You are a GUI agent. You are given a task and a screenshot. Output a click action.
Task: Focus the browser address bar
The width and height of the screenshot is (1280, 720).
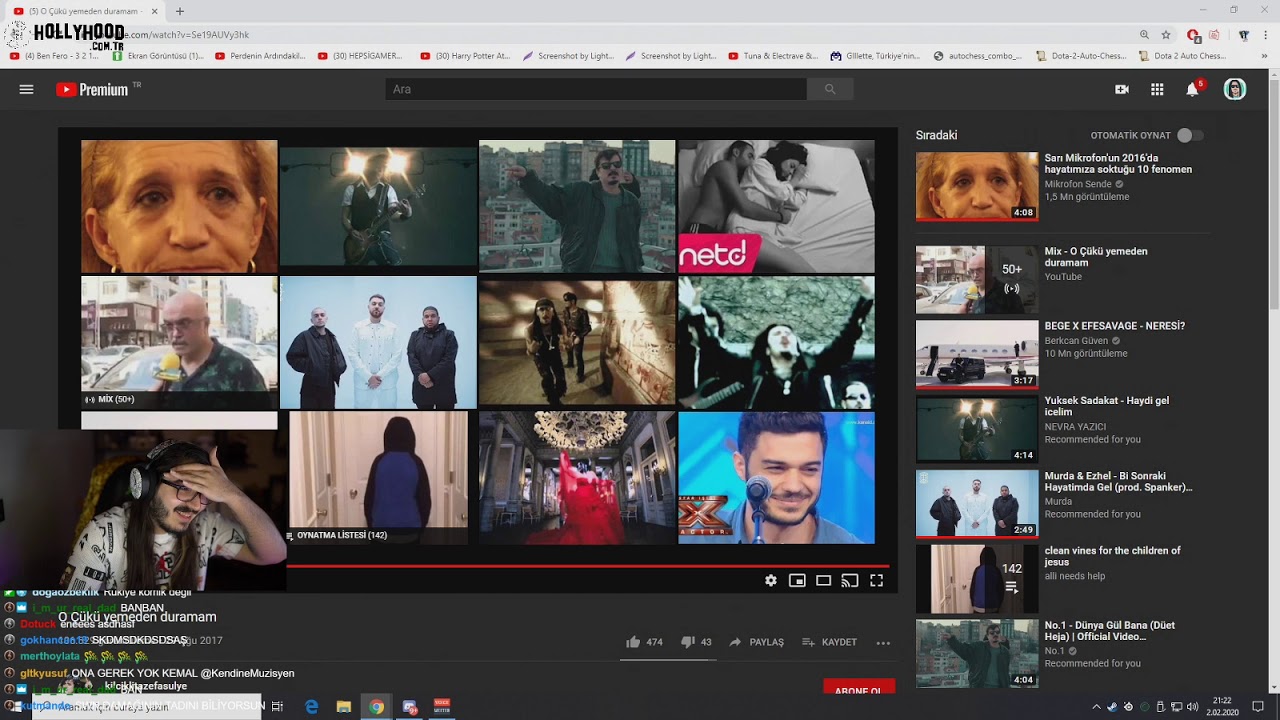[600, 35]
